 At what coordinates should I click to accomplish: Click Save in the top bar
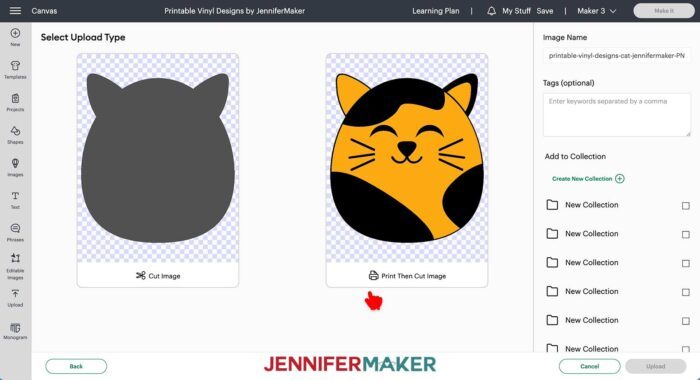pyautogui.click(x=545, y=11)
